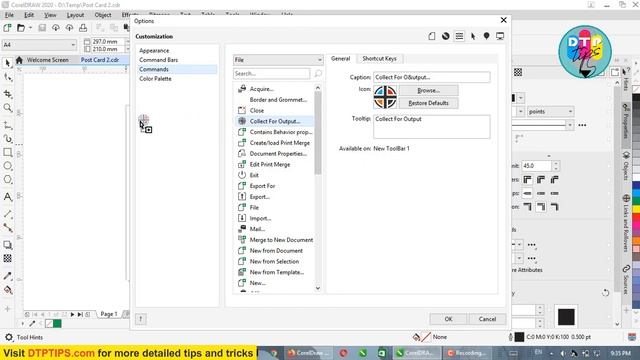Viewport: 640px width, 360px height.
Task: Open the View menu
Action: tap(50, 15)
